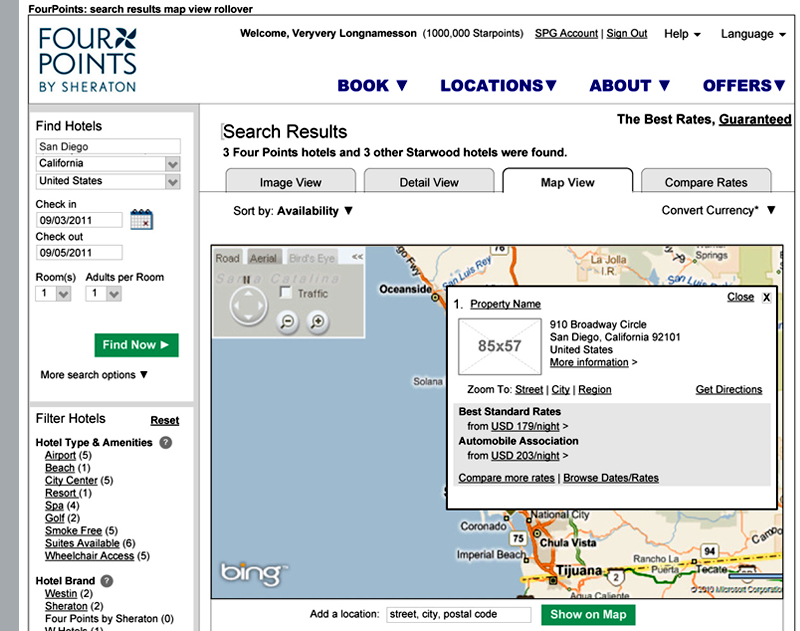Viewport: 800px width, 631px height.
Task: Open the California state dropdown
Action: click(x=173, y=164)
